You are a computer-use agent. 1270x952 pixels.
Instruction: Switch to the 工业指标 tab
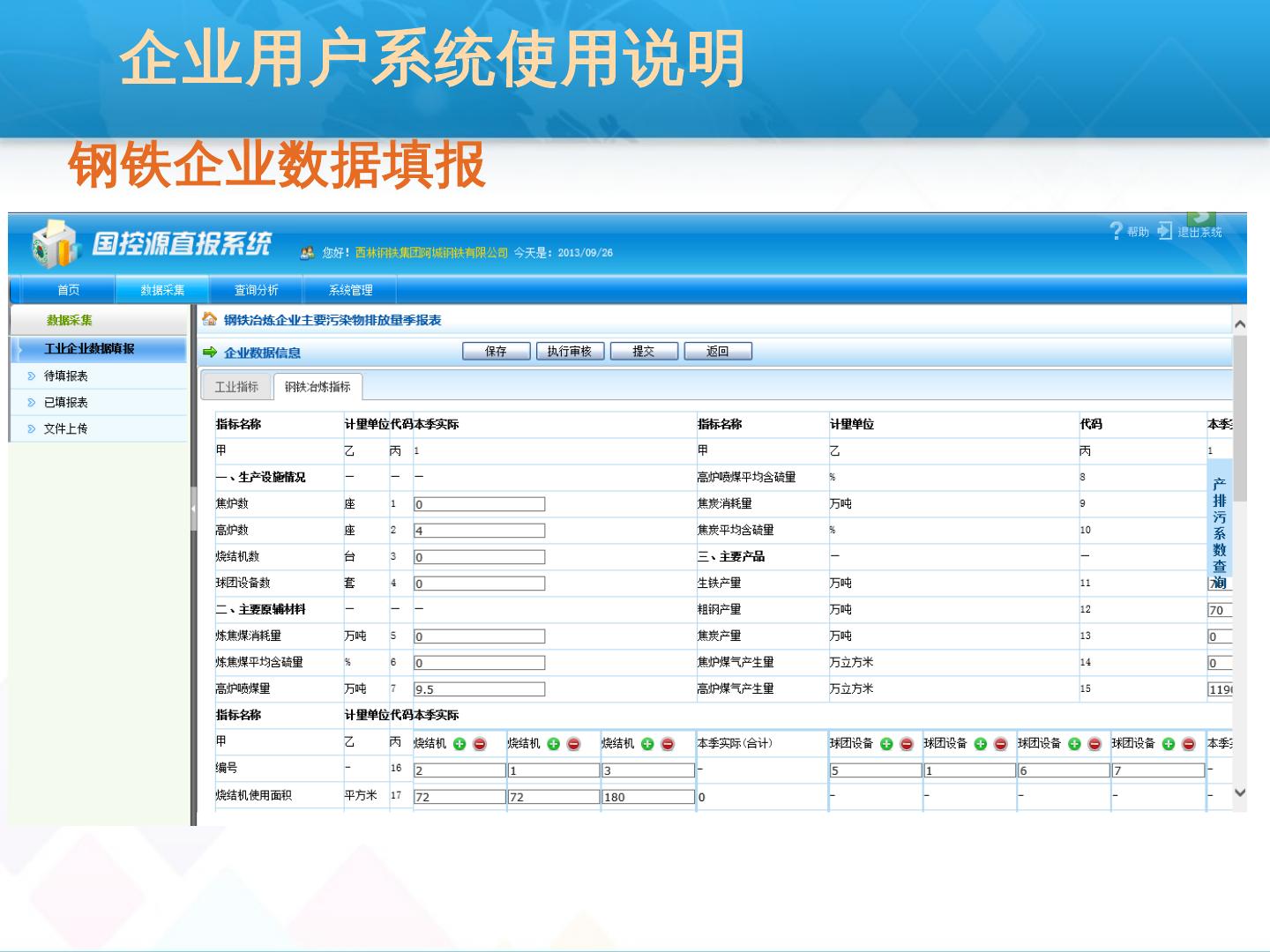tap(236, 386)
